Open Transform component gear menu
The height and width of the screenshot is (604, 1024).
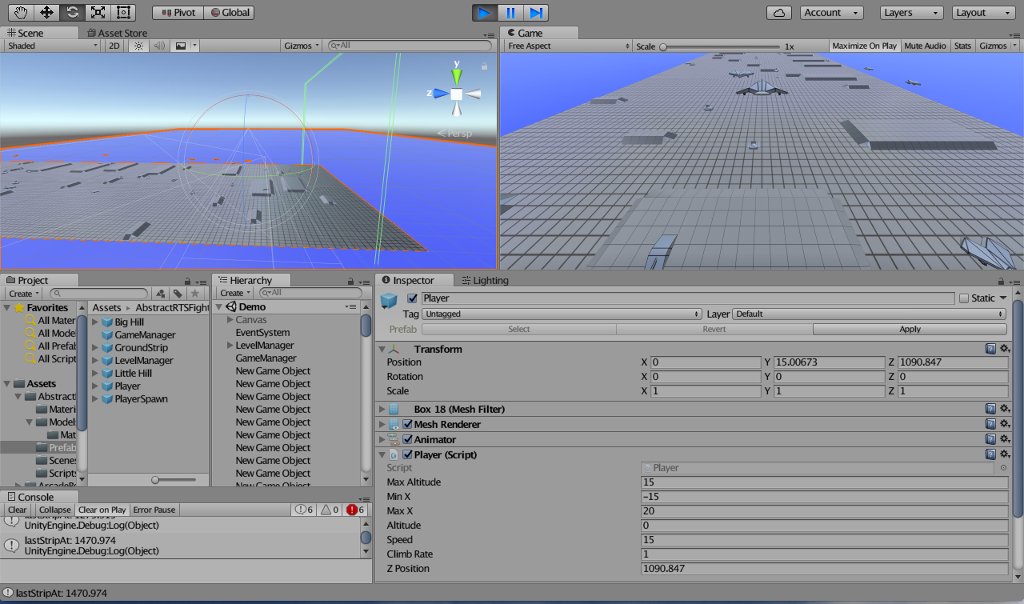point(1005,349)
